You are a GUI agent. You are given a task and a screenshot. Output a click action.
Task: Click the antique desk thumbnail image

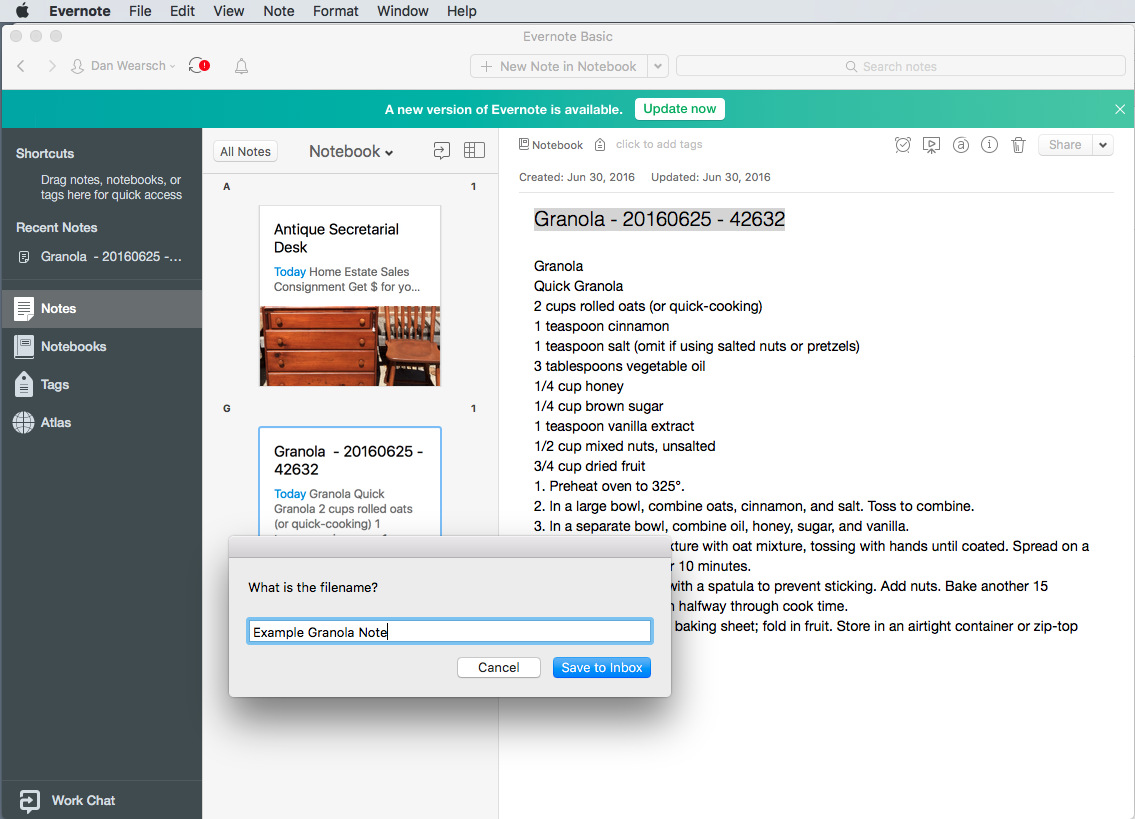[350, 345]
